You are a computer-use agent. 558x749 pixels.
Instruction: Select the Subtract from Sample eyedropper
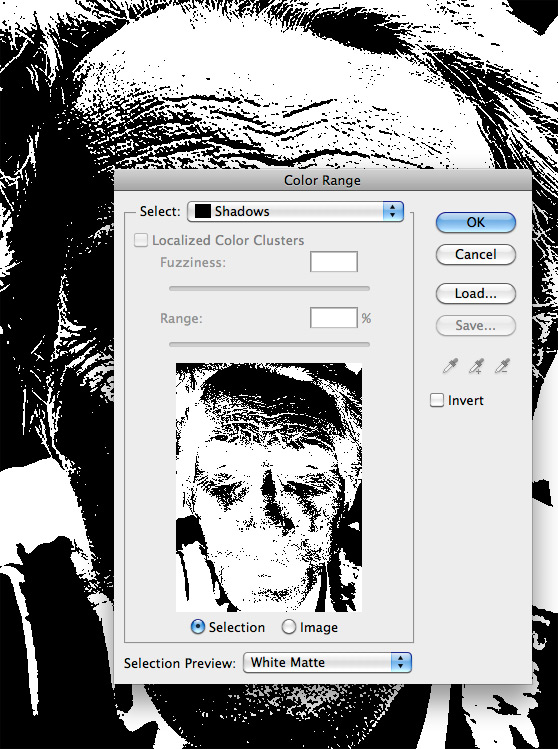click(502, 366)
